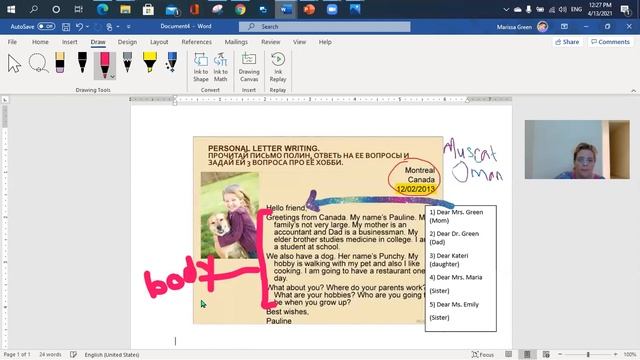
Task: Open the View tab
Action: tap(299, 42)
